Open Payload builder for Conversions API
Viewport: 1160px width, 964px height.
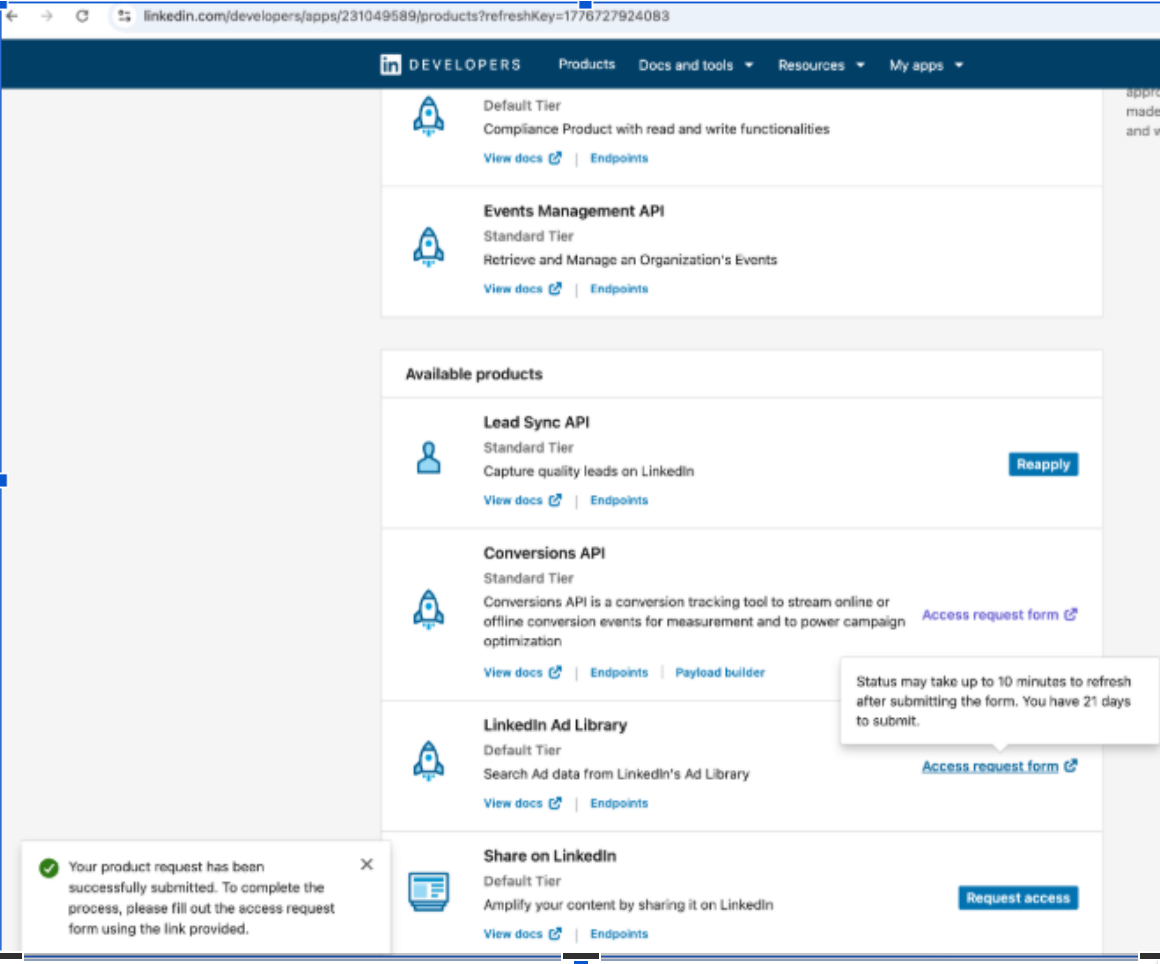(x=720, y=673)
